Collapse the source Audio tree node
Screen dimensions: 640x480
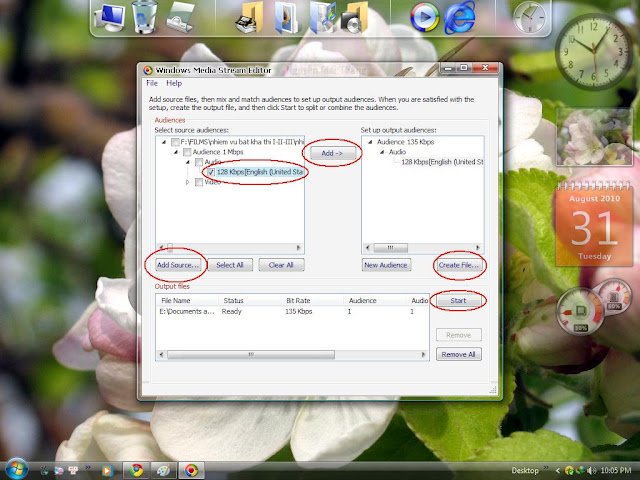click(x=188, y=162)
